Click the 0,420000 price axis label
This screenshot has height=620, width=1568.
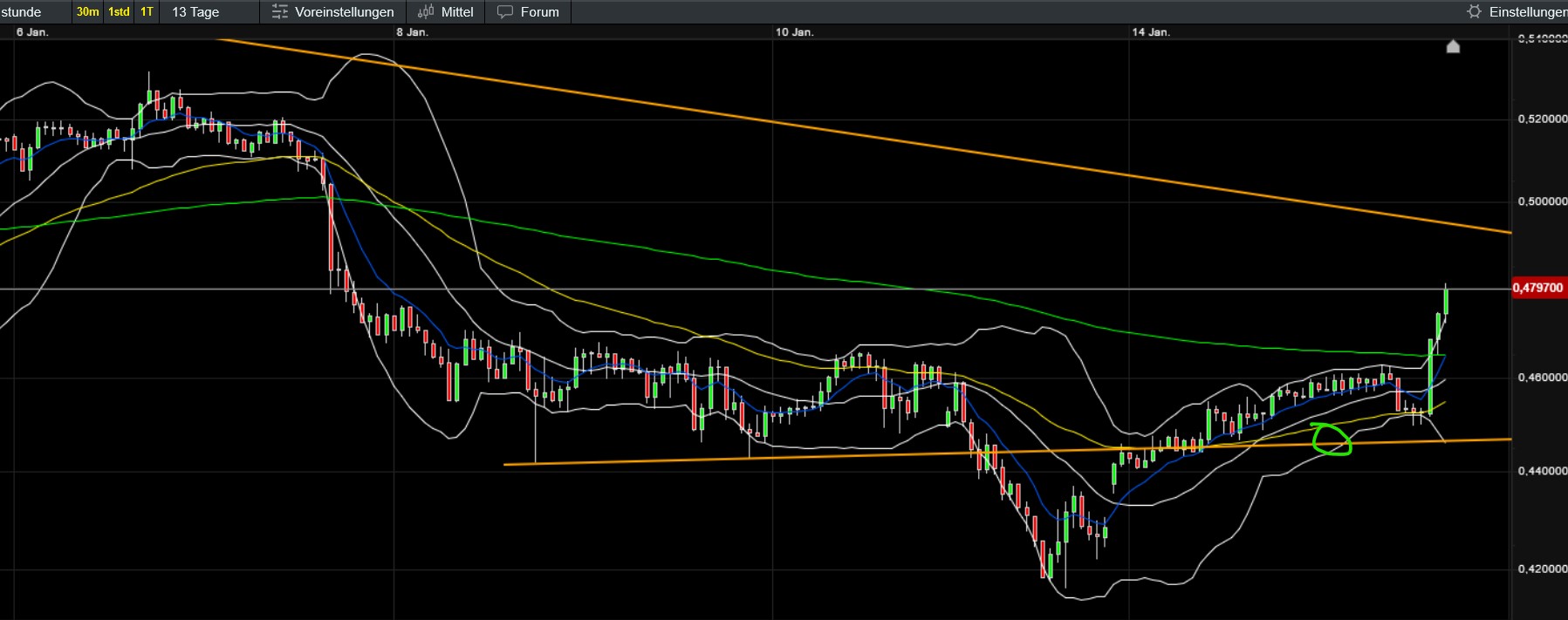[x=1542, y=569]
